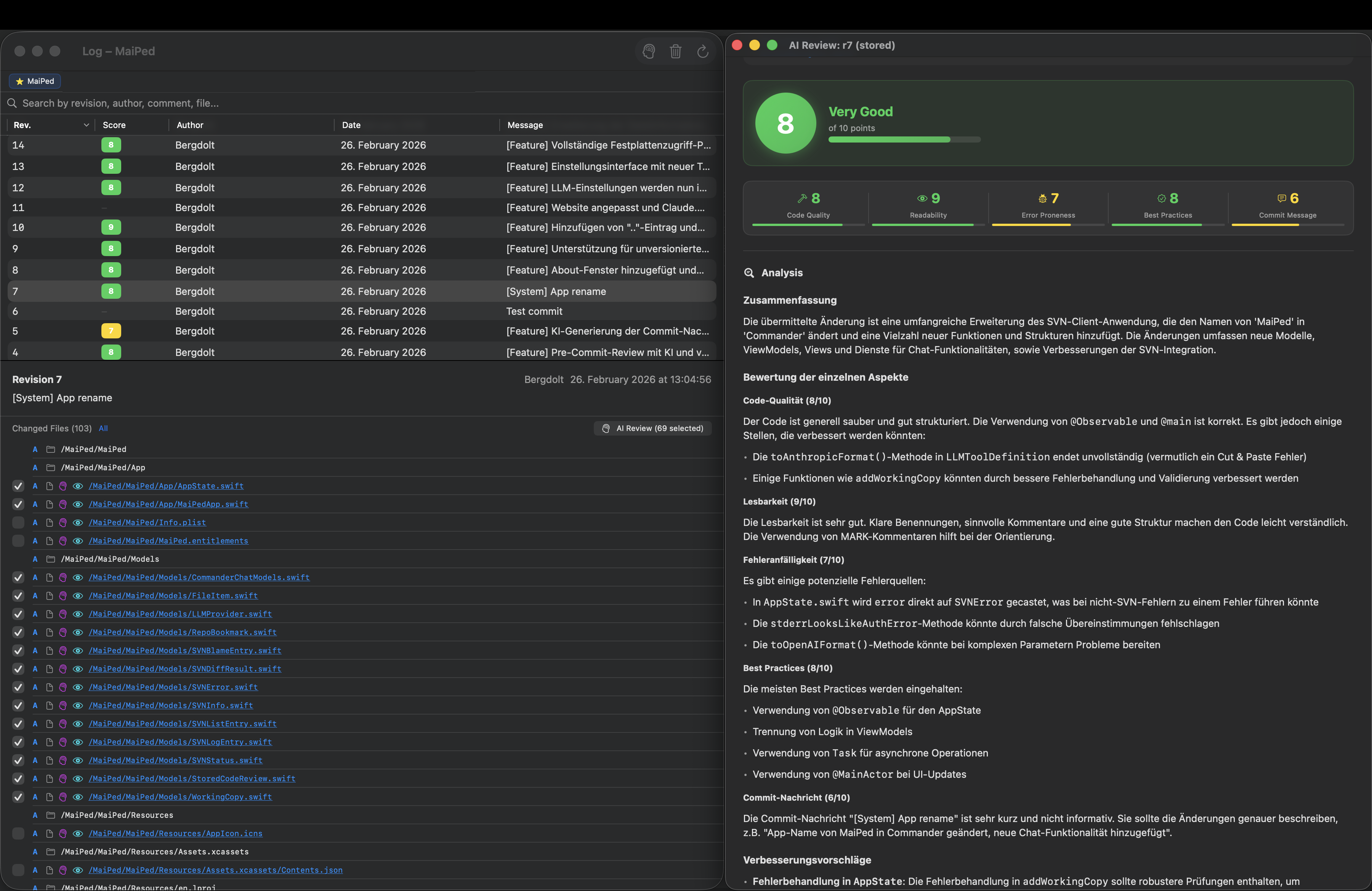Enable the checkbox for MaiPed.entitlements
This screenshot has width=1372, height=891.
(18, 541)
